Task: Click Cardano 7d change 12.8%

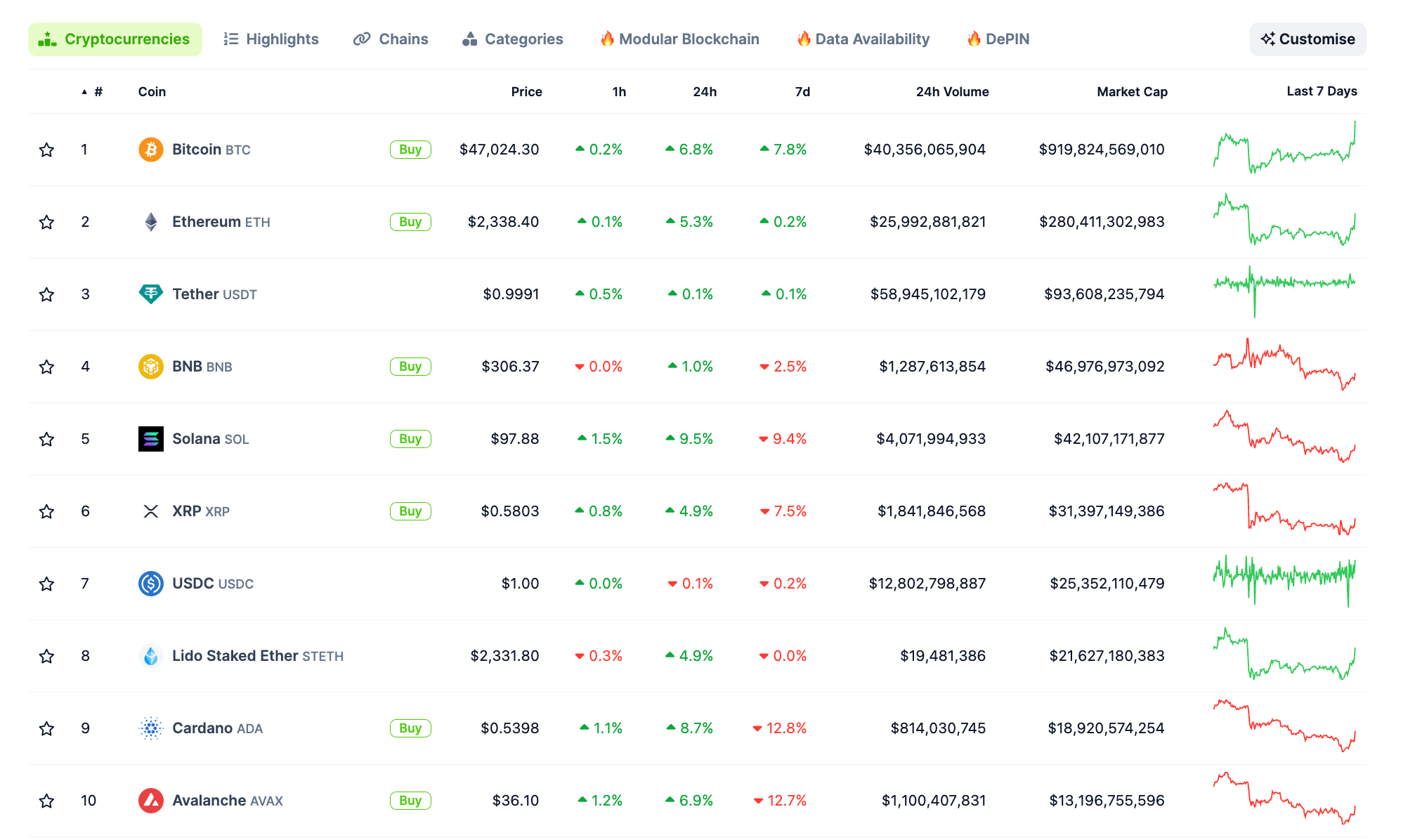Action: (779, 728)
